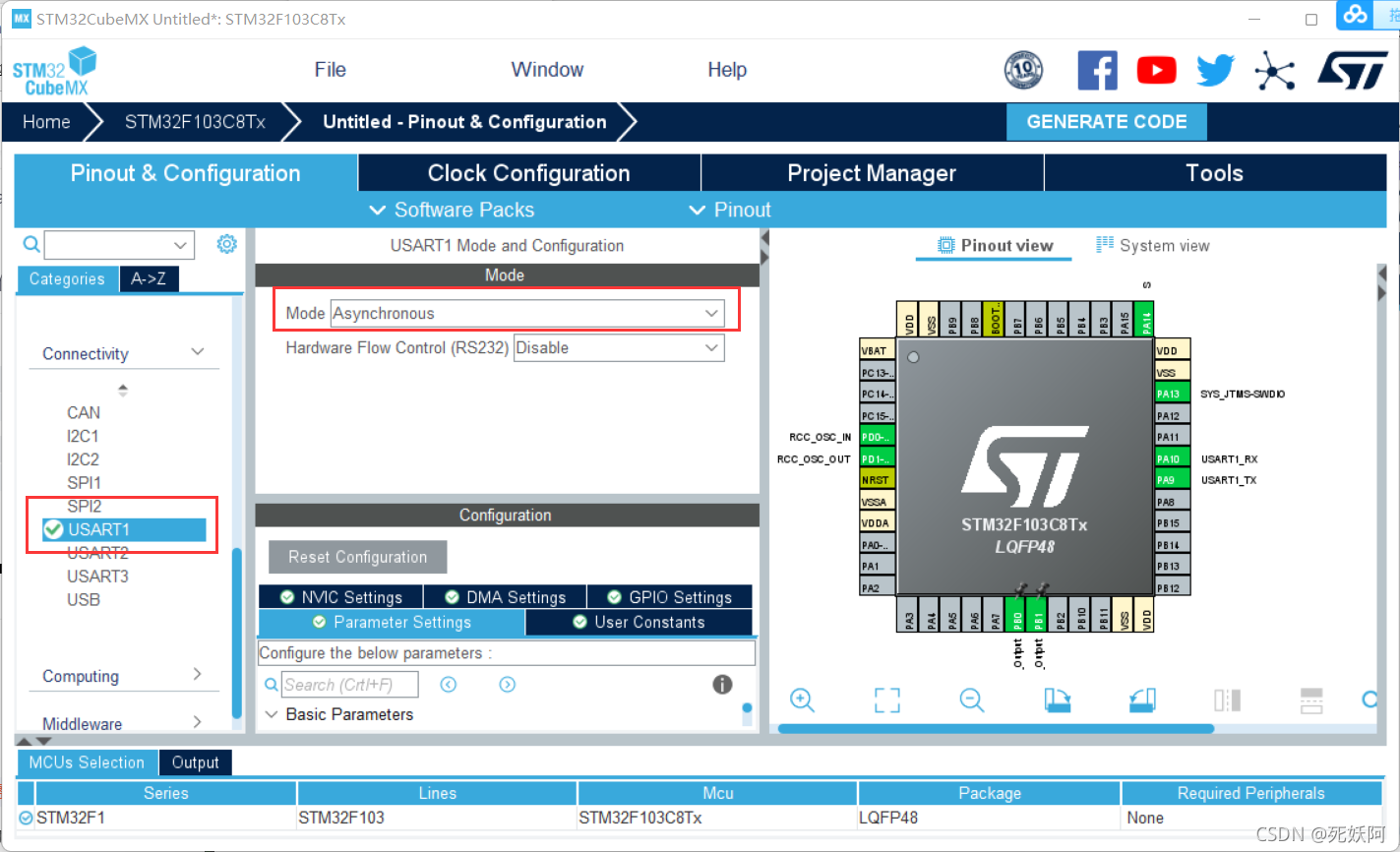Open the User Constants tab
Screen dimensions: 1400x852
639,623
